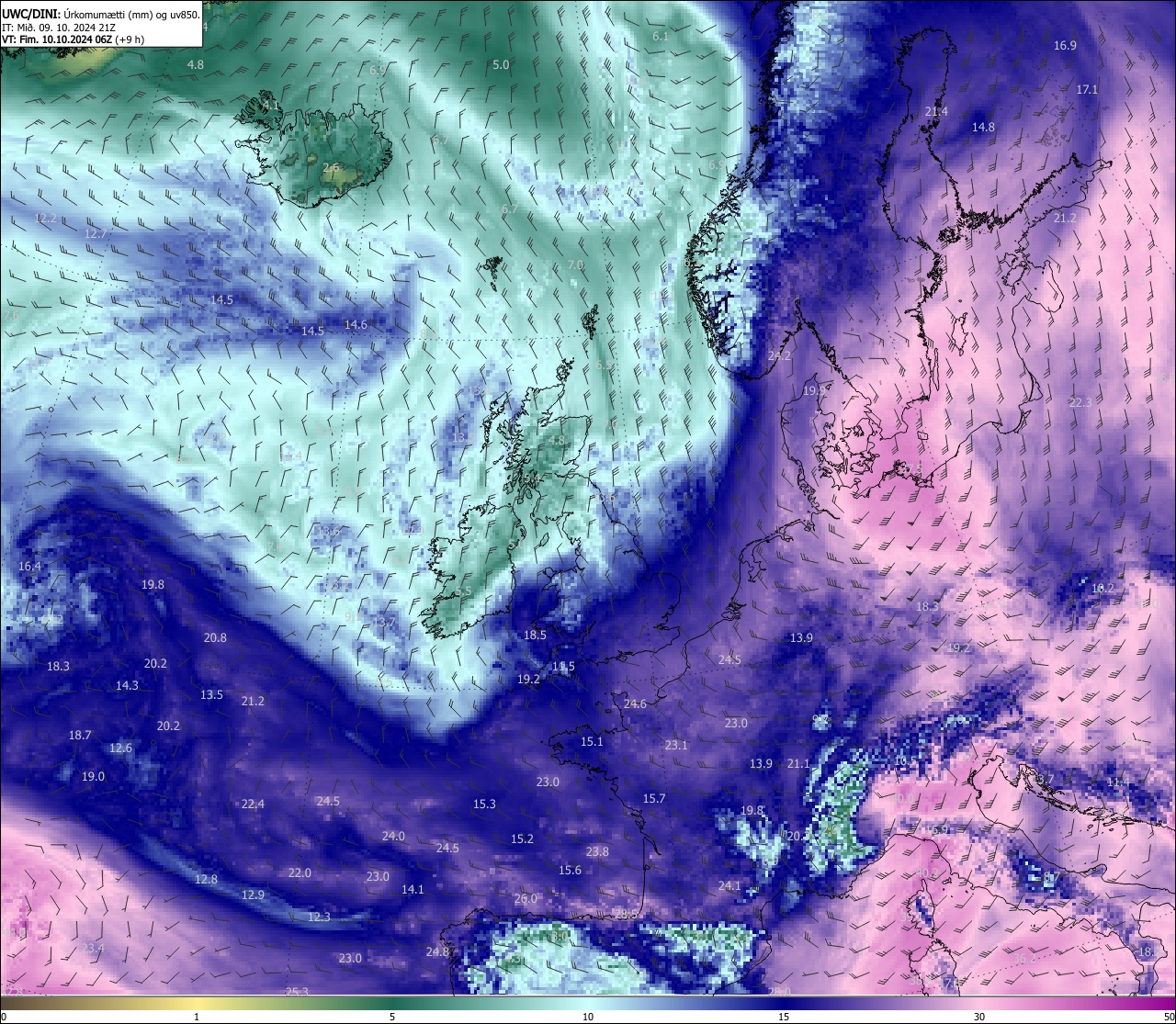
Task: Click the 24.8 value off northwest Spain
Action: pos(437,951)
